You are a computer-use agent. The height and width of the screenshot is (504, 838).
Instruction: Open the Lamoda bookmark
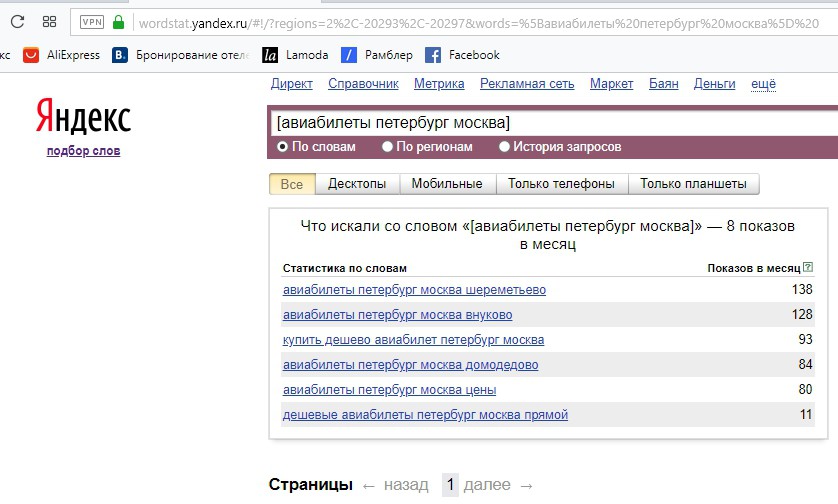[x=295, y=55]
